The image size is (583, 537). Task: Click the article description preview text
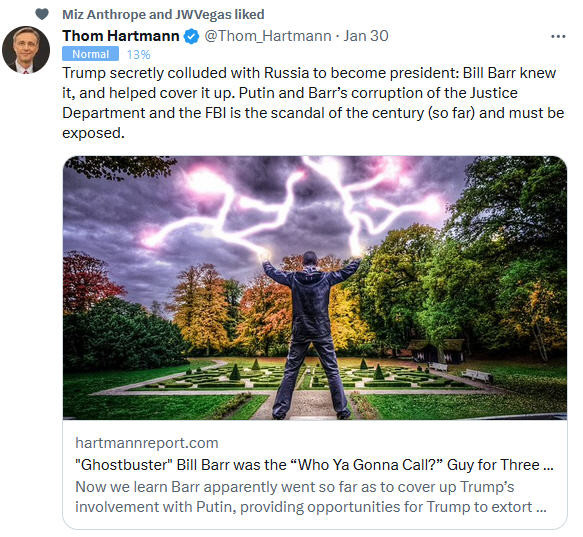tap(311, 497)
